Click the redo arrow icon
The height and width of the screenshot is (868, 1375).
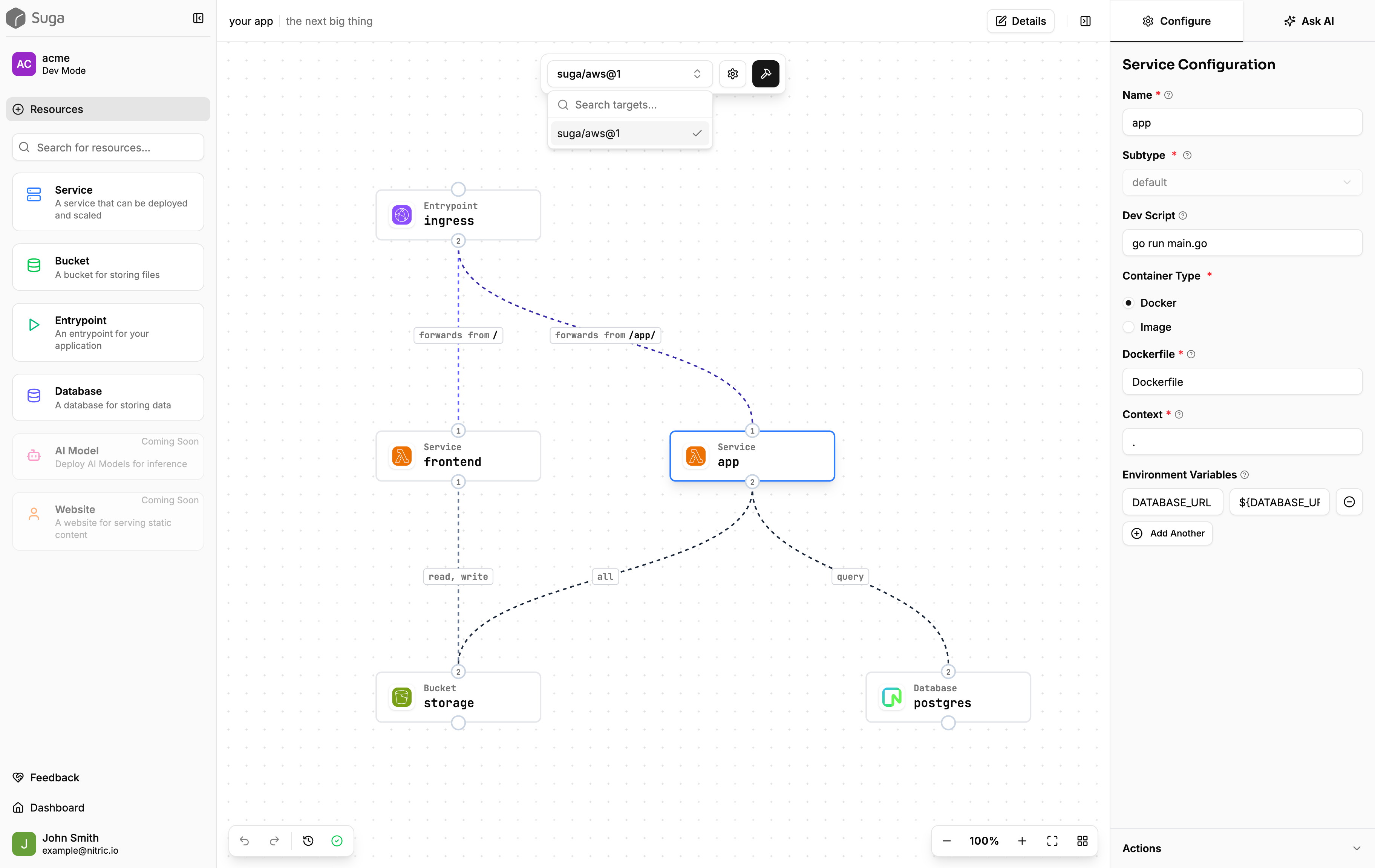point(274,840)
